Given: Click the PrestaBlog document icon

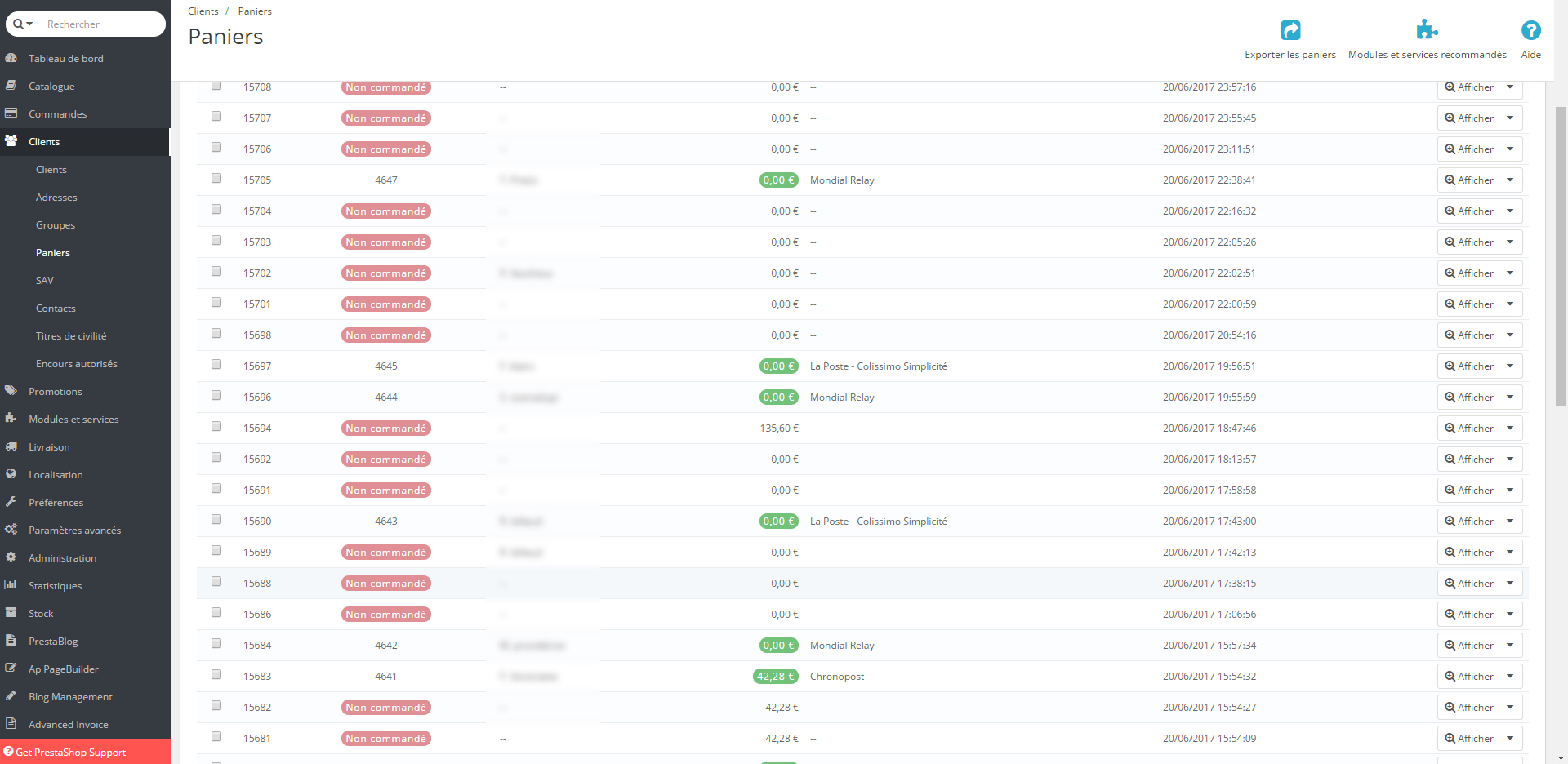Looking at the screenshot, I should pos(11,641).
